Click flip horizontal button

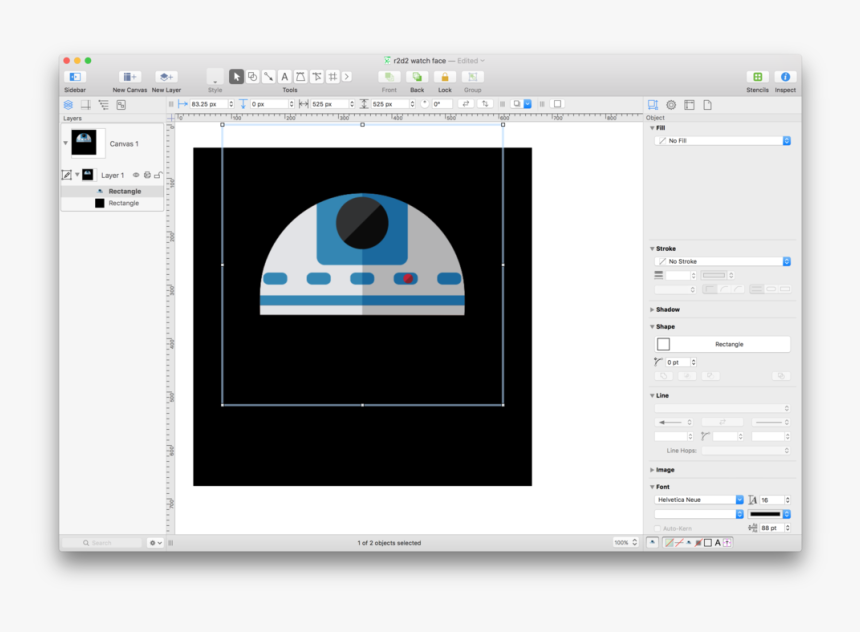[466, 104]
